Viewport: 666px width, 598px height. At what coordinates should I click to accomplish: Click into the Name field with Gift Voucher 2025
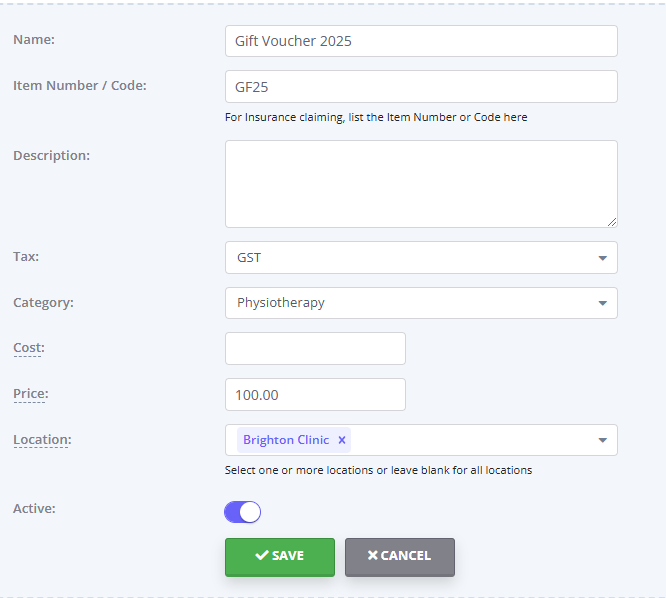point(421,41)
